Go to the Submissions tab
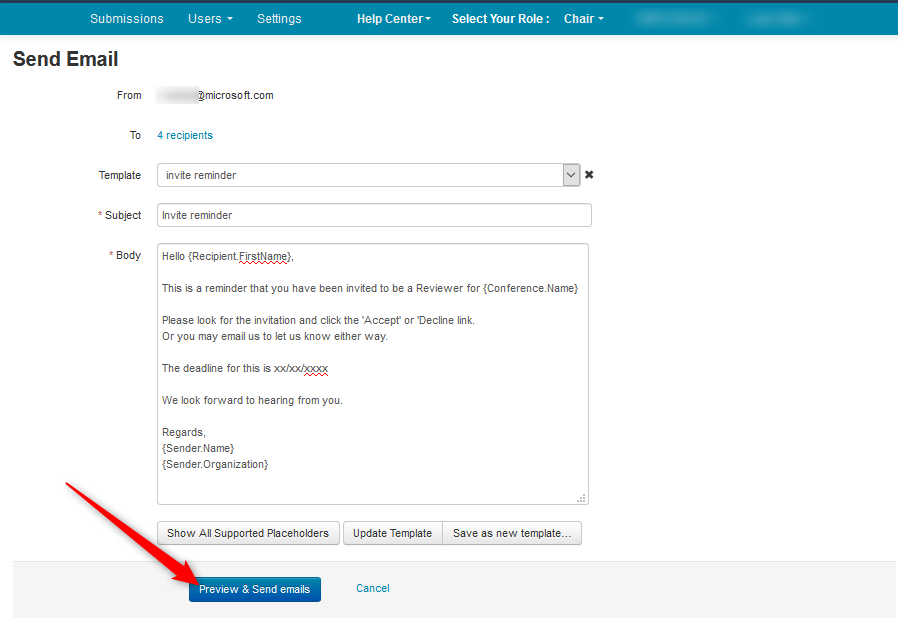The width and height of the screenshot is (898, 632). pos(127,19)
